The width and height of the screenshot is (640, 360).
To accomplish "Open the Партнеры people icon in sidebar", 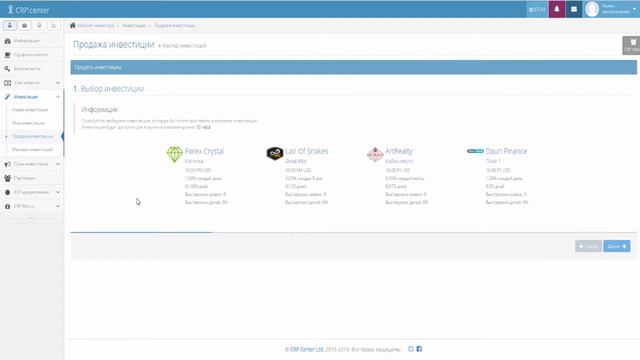I will pos(7,178).
